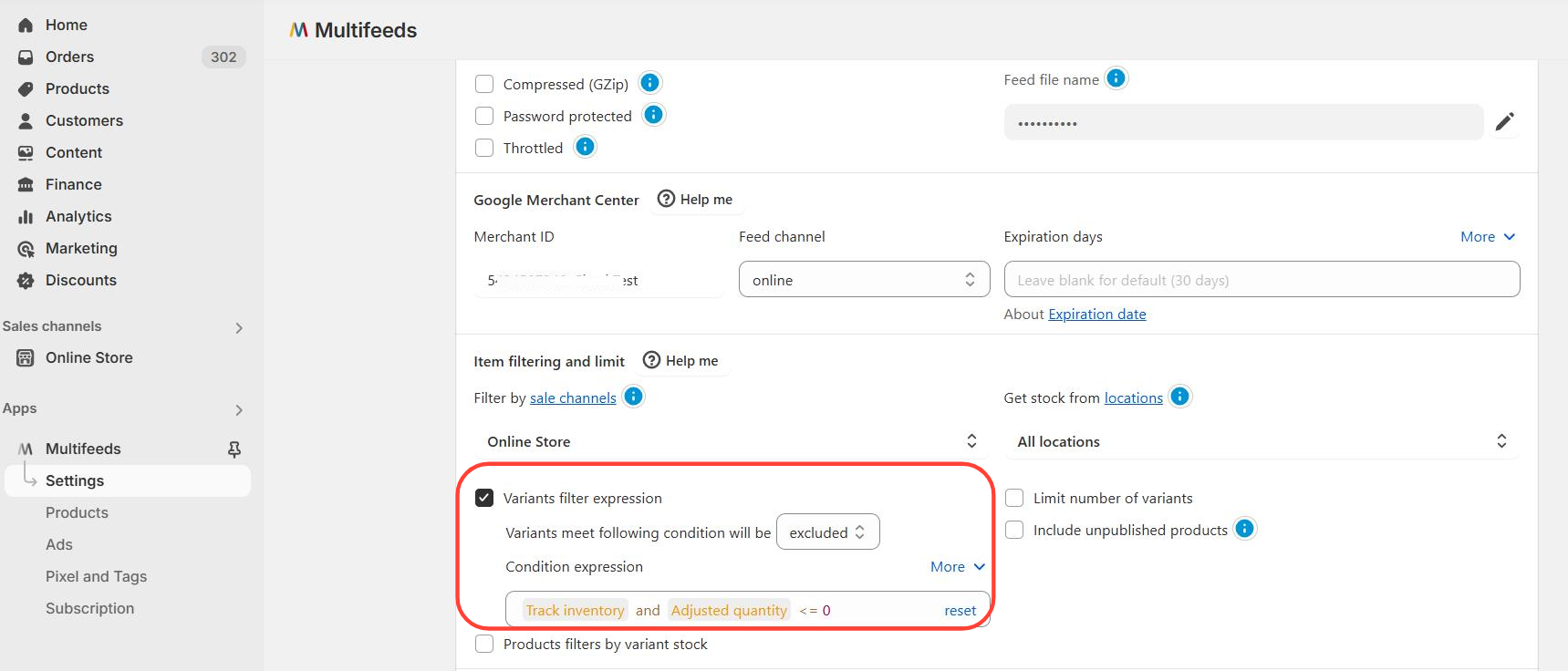Click the pencil edit icon for feed file name
This screenshot has width=1568, height=671.
point(1505,122)
